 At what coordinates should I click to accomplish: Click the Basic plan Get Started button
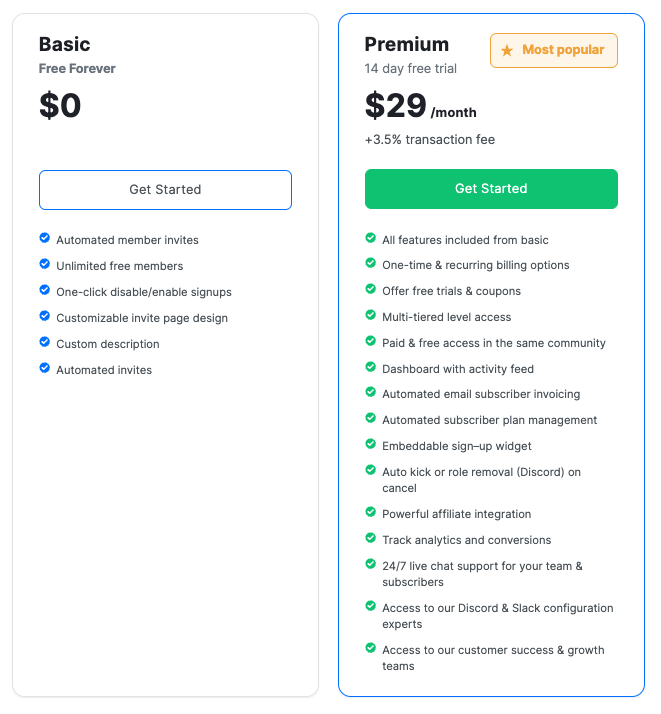point(165,190)
